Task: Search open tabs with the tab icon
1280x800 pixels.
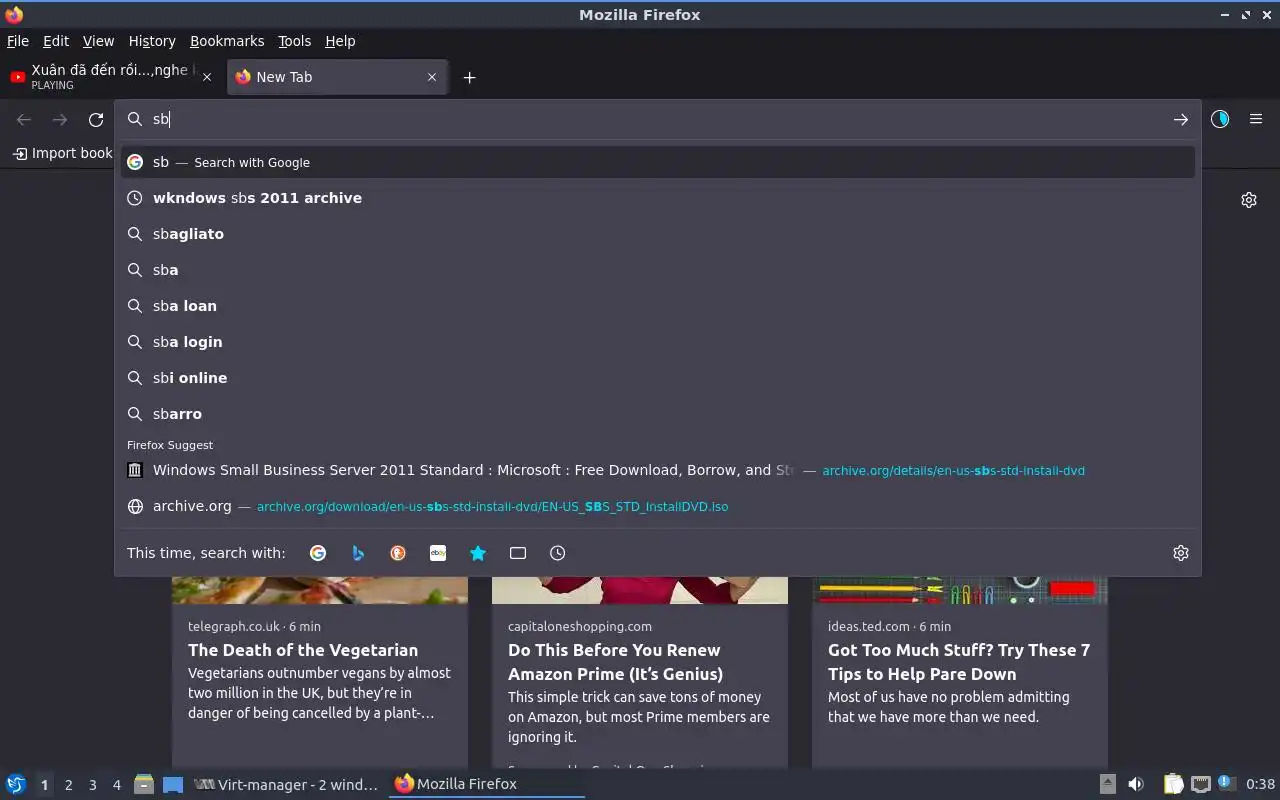Action: (518, 553)
